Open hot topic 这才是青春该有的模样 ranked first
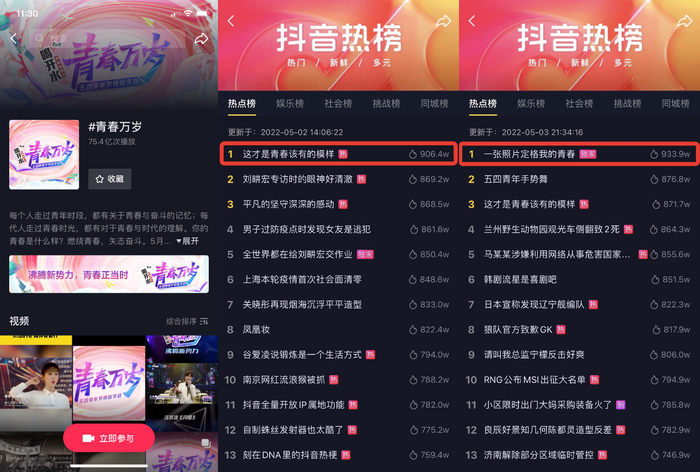 [338, 154]
